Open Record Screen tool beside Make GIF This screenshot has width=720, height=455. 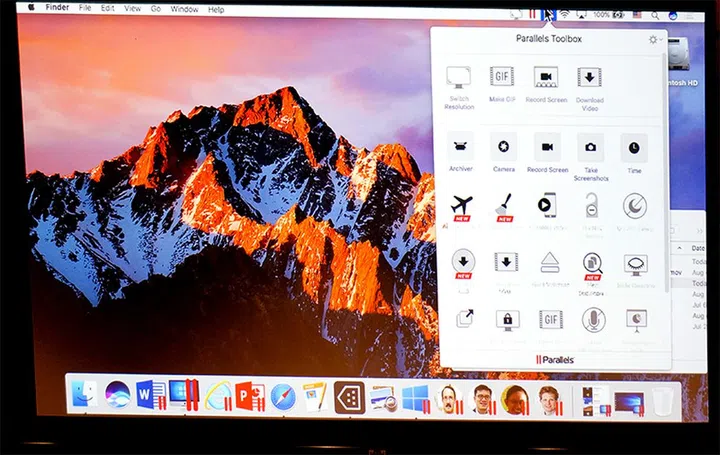click(x=546, y=84)
